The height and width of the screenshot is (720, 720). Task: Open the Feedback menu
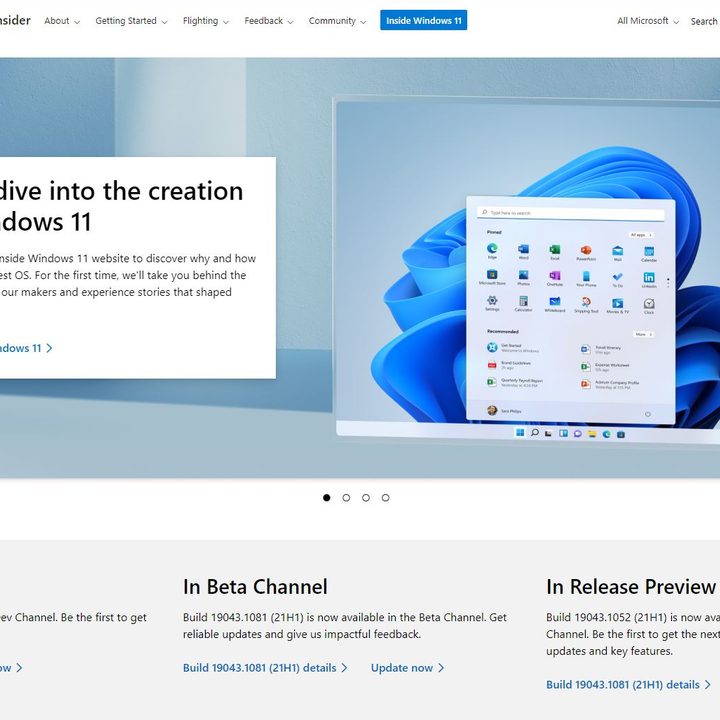pyautogui.click(x=268, y=21)
